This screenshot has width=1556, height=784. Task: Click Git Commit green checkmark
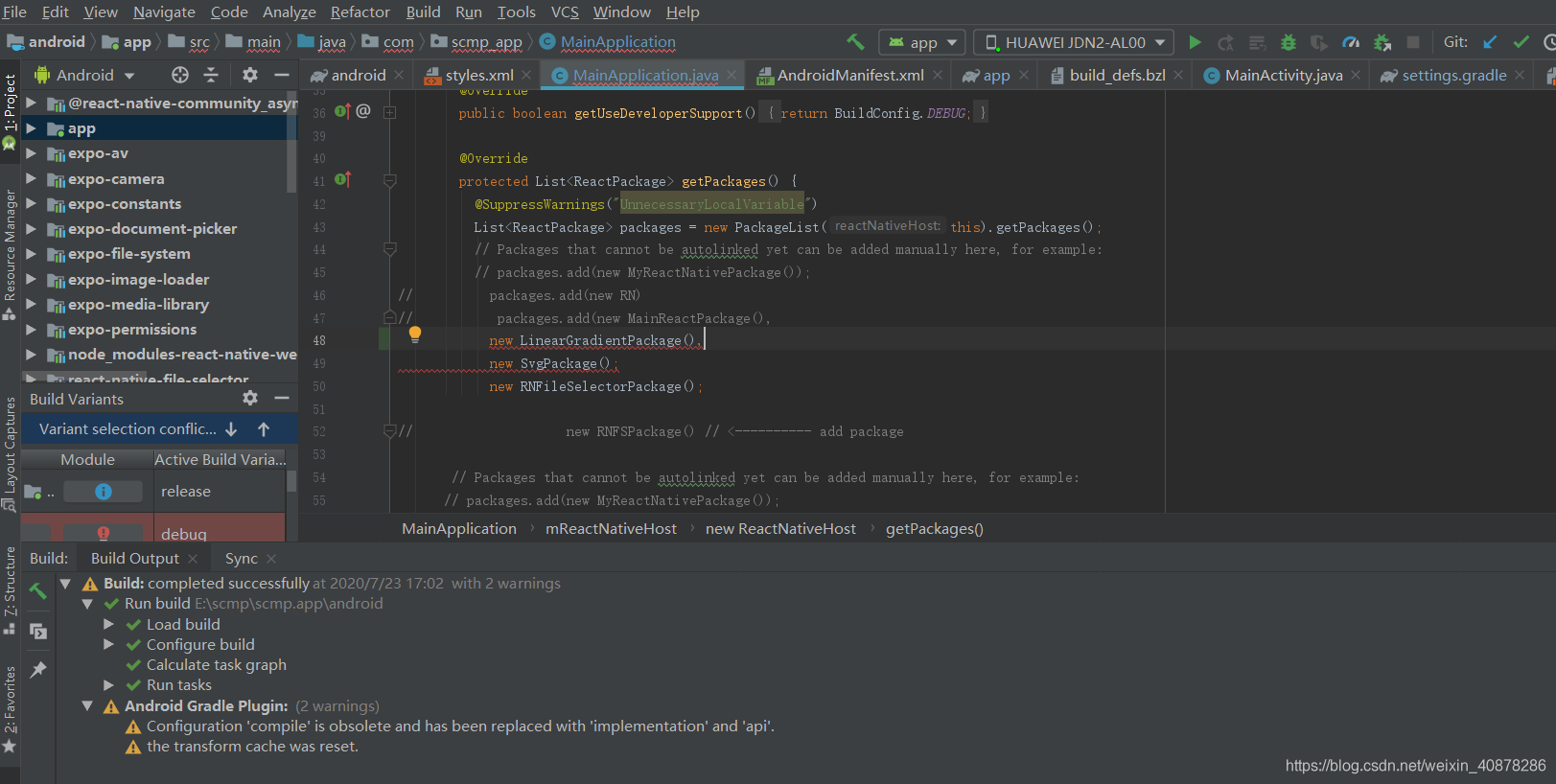[1521, 42]
